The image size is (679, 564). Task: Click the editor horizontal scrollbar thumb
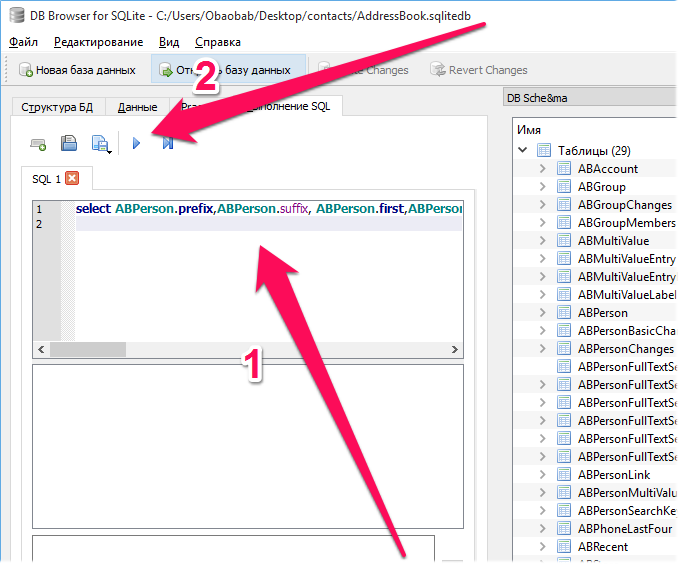[x=88, y=349]
